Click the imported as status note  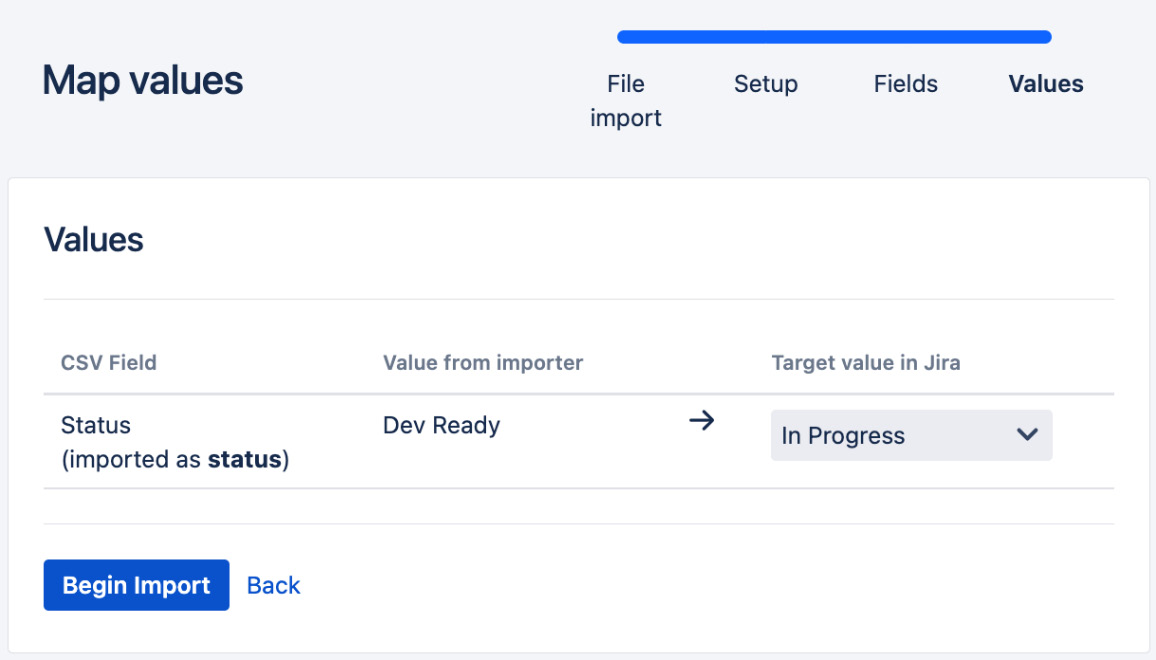point(175,460)
